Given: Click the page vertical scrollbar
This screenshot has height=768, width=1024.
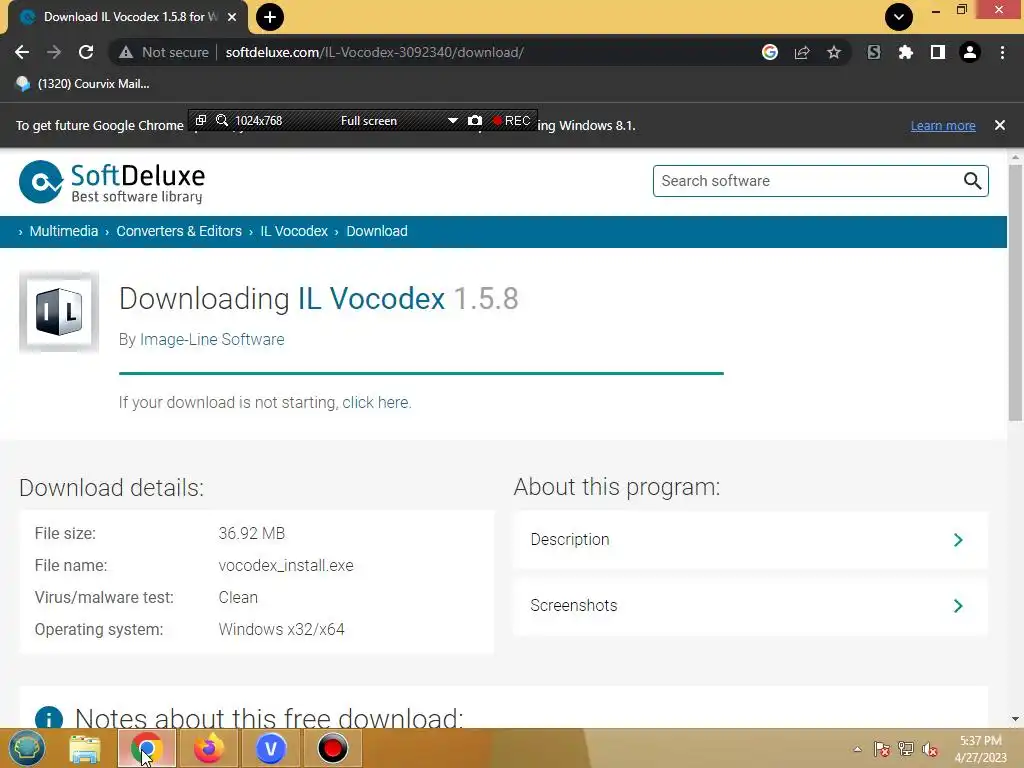Looking at the screenshot, I should coord(1015,293).
